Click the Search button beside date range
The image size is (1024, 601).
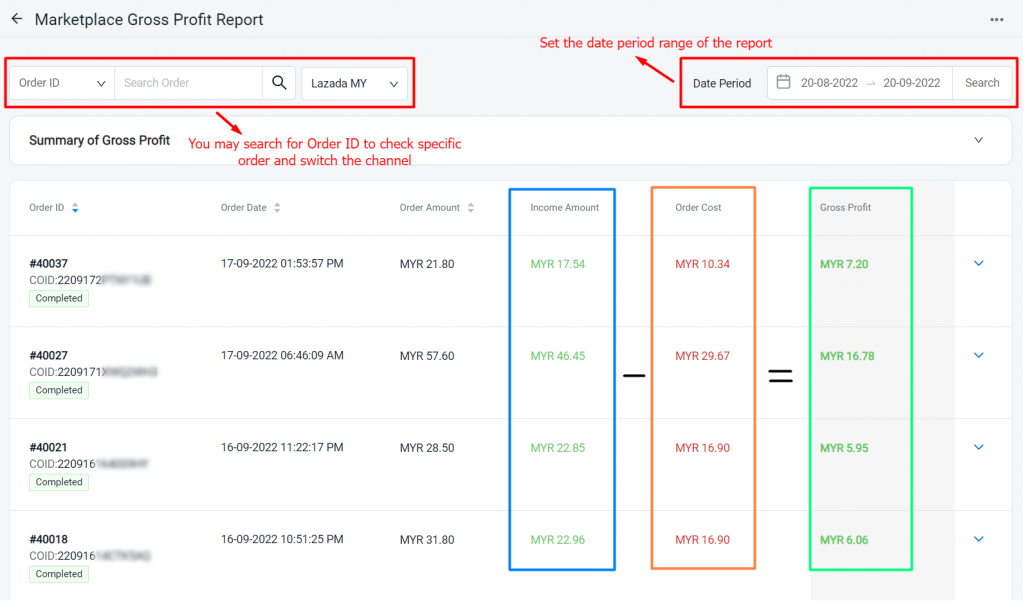click(981, 83)
